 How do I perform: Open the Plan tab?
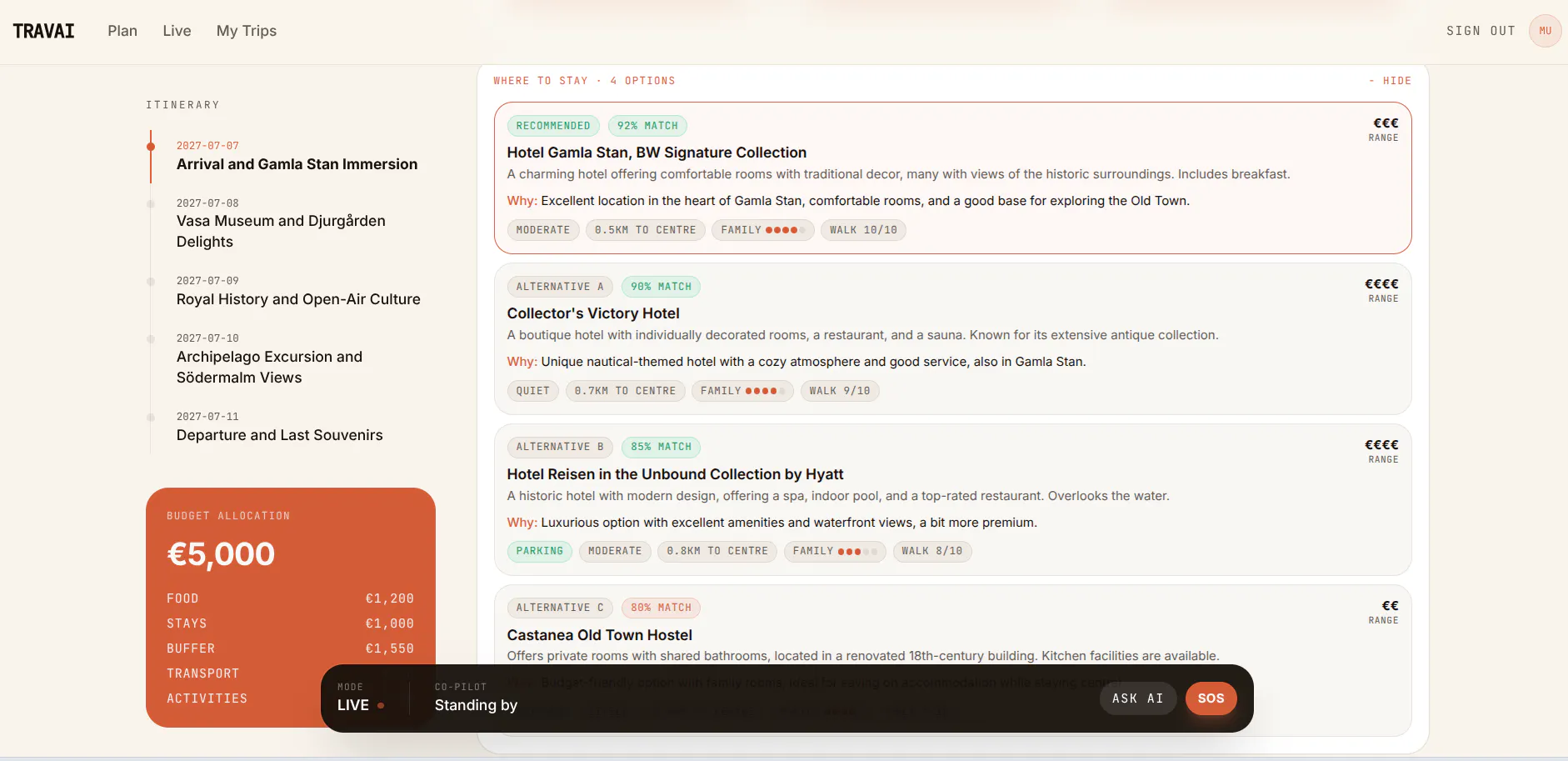tap(122, 31)
